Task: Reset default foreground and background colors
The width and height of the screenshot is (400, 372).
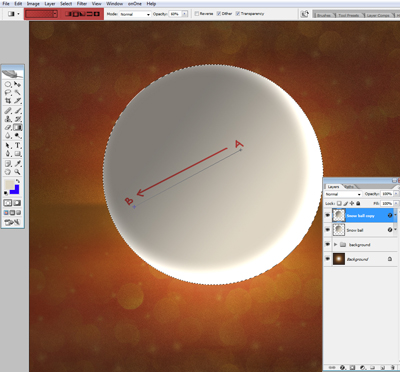Action: pos(6,193)
